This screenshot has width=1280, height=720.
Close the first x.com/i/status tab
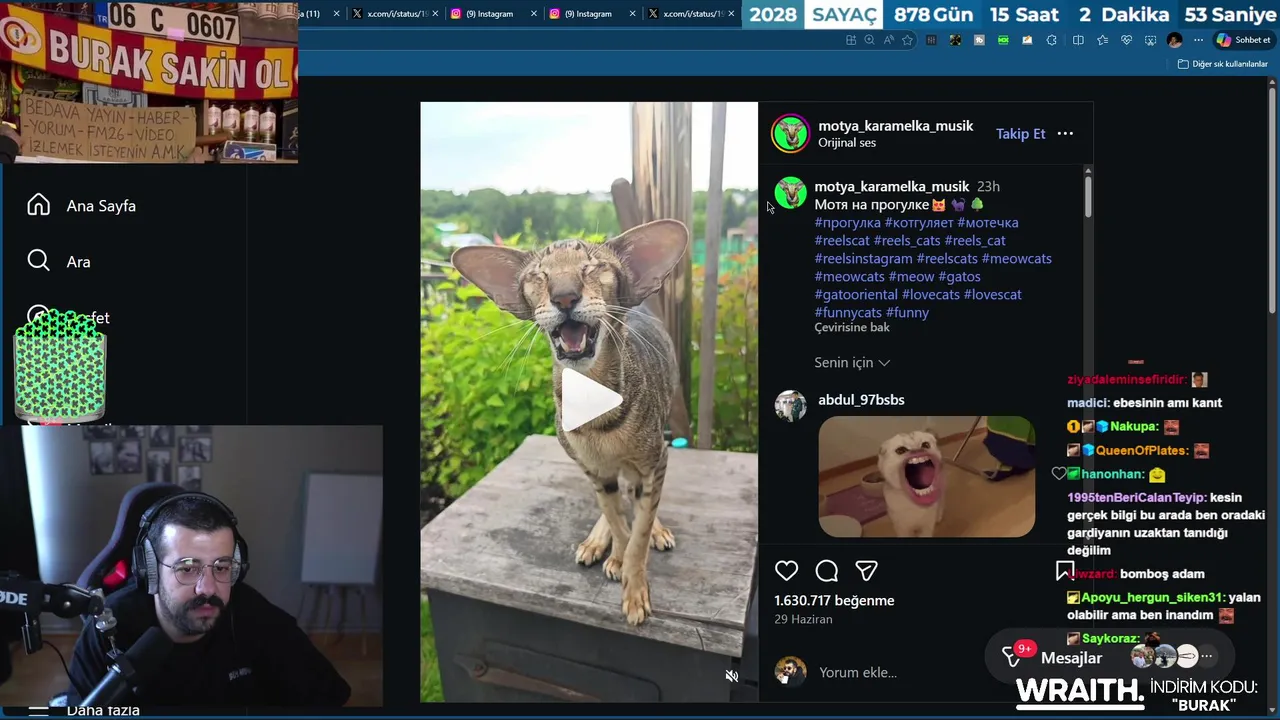(435, 14)
